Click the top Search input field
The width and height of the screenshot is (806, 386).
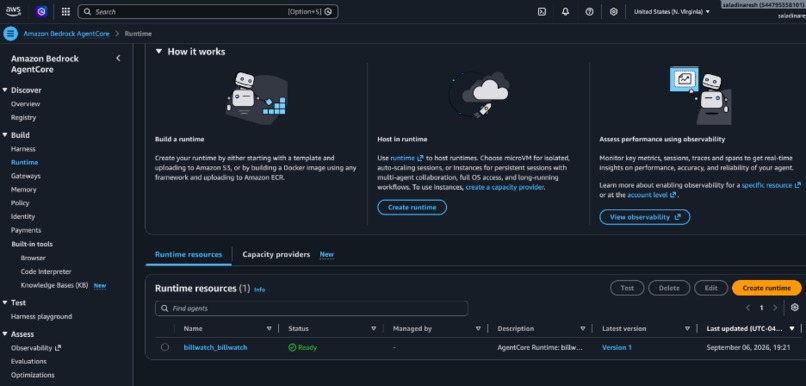coord(208,11)
